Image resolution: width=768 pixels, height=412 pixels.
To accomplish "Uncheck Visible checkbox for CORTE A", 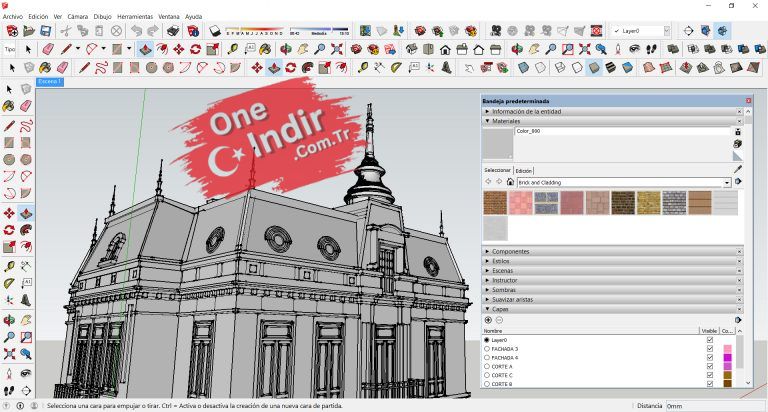I will pos(710,366).
